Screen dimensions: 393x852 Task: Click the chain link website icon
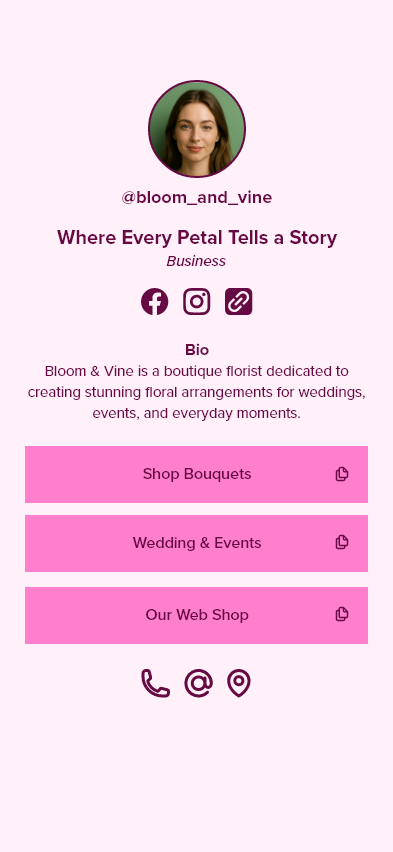coord(239,302)
